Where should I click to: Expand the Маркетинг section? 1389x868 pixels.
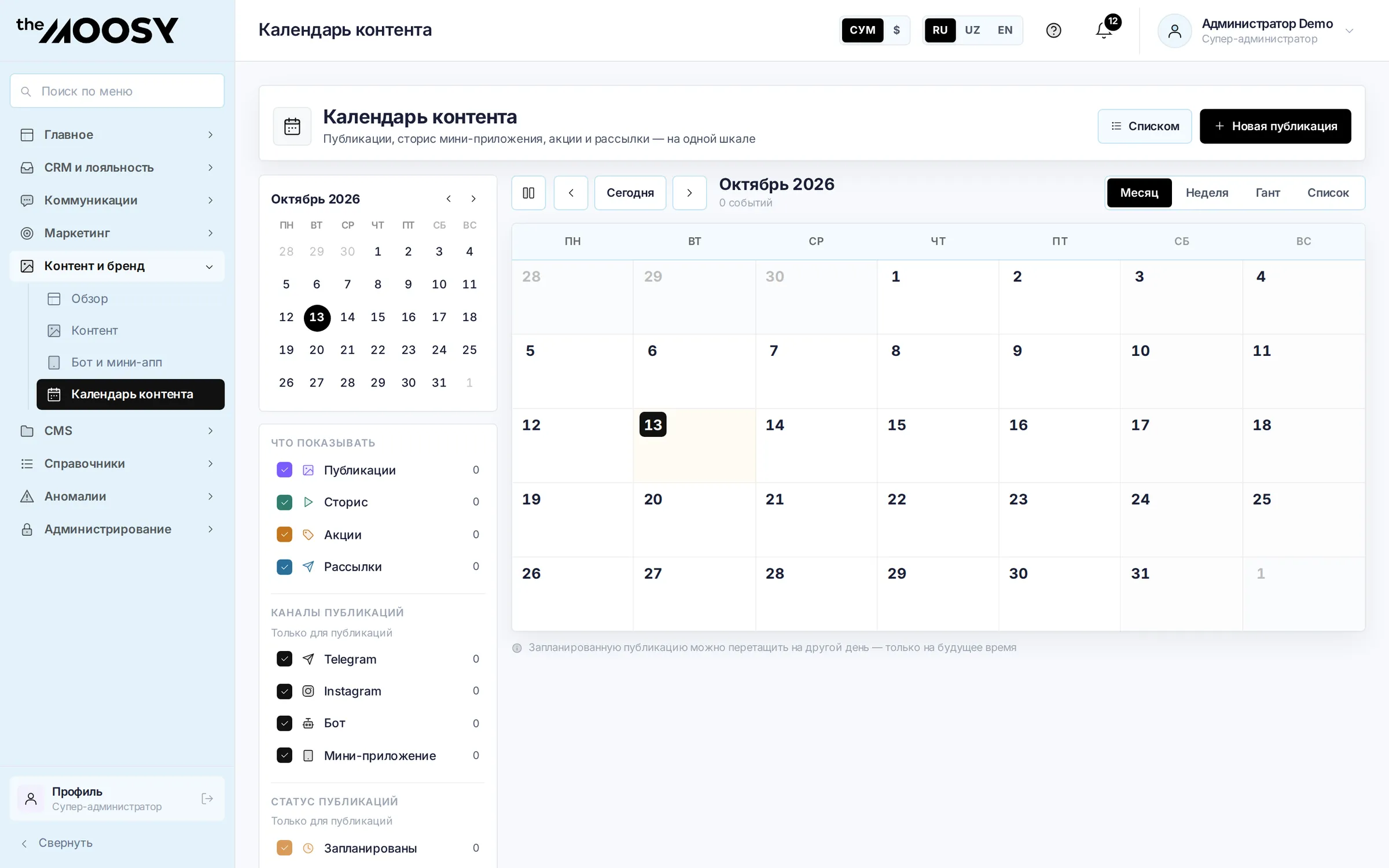coord(117,233)
